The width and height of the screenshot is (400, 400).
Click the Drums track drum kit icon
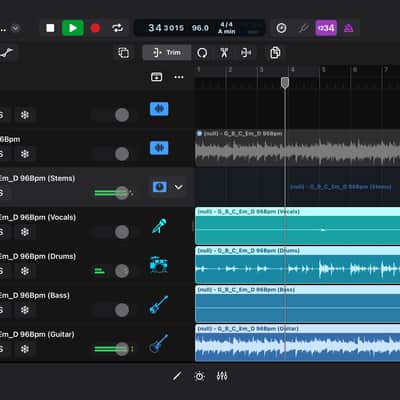[159, 265]
